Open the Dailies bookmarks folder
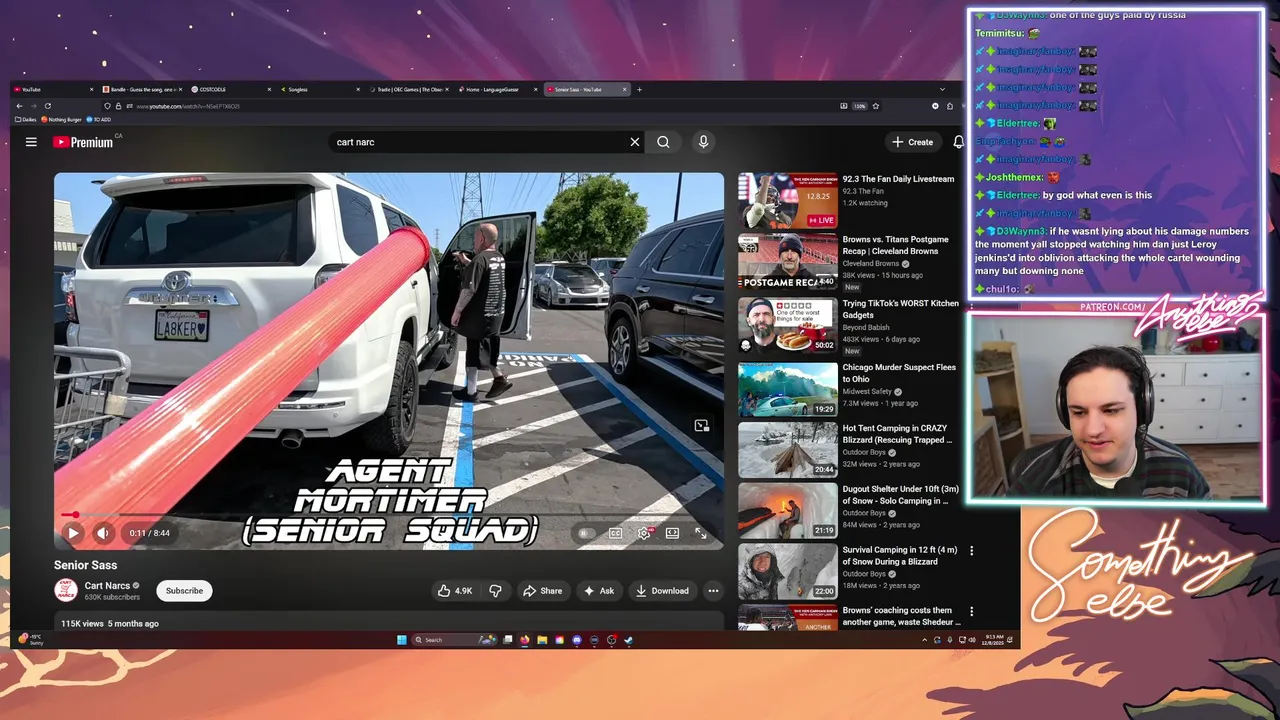Screen dimensions: 1280x720 pyautogui.click(x=27, y=119)
